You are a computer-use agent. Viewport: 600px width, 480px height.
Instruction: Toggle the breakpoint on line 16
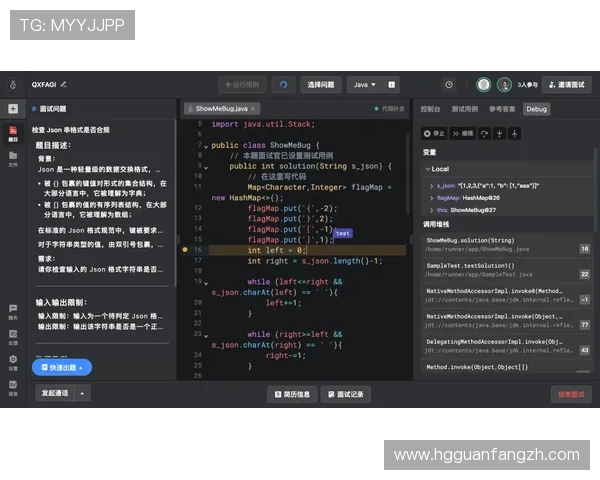[185, 250]
